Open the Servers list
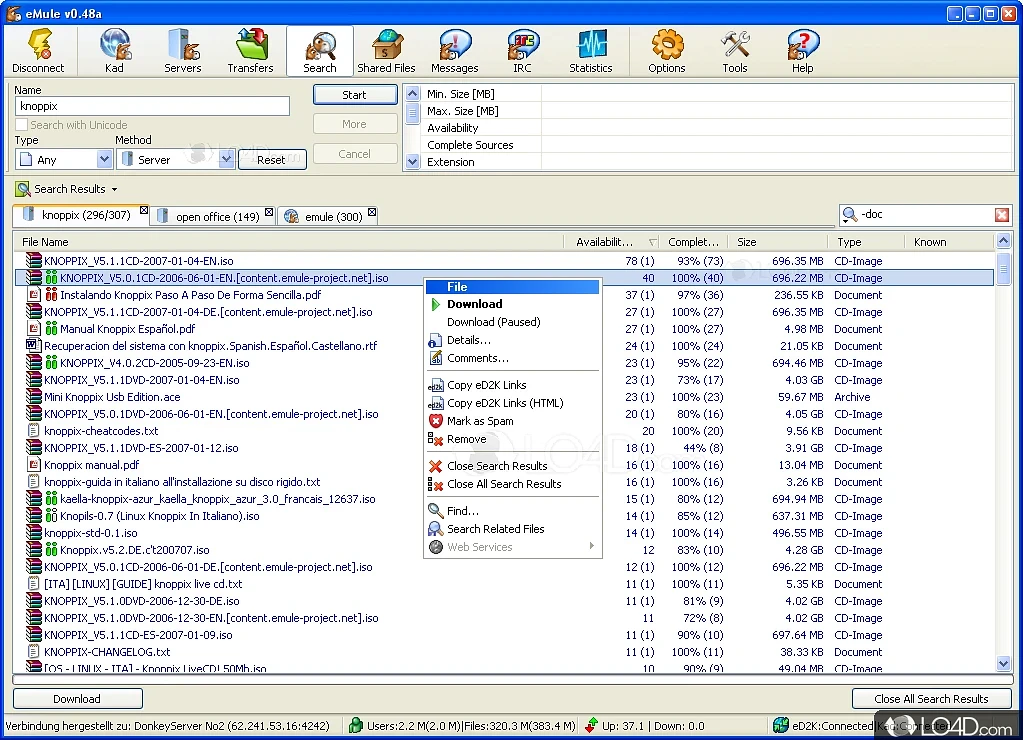 point(182,51)
